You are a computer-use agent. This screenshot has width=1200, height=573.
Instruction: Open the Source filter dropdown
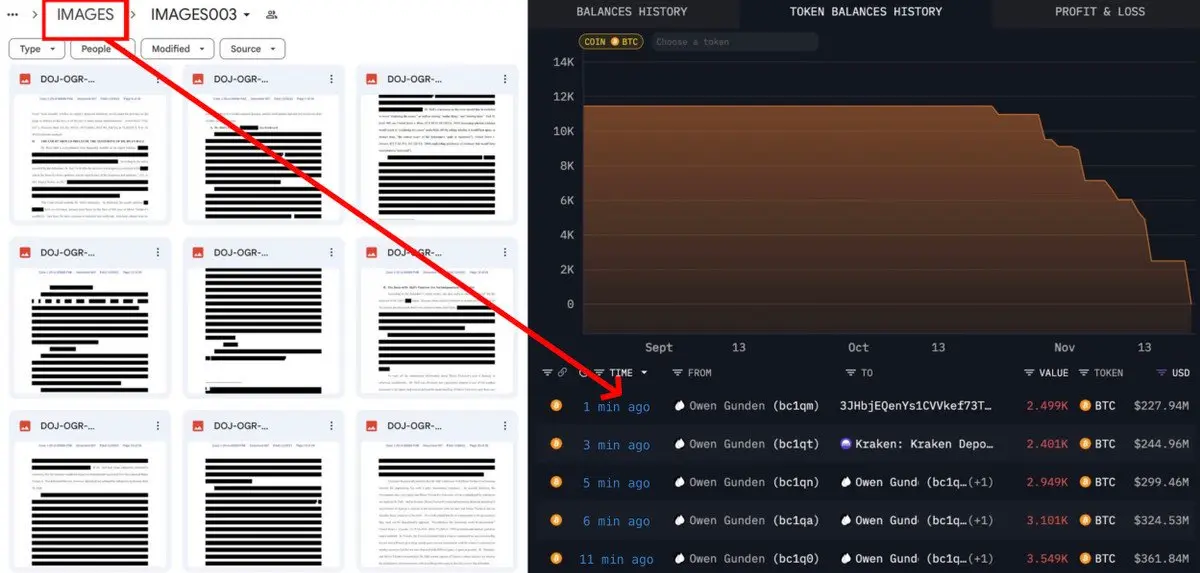tap(252, 49)
